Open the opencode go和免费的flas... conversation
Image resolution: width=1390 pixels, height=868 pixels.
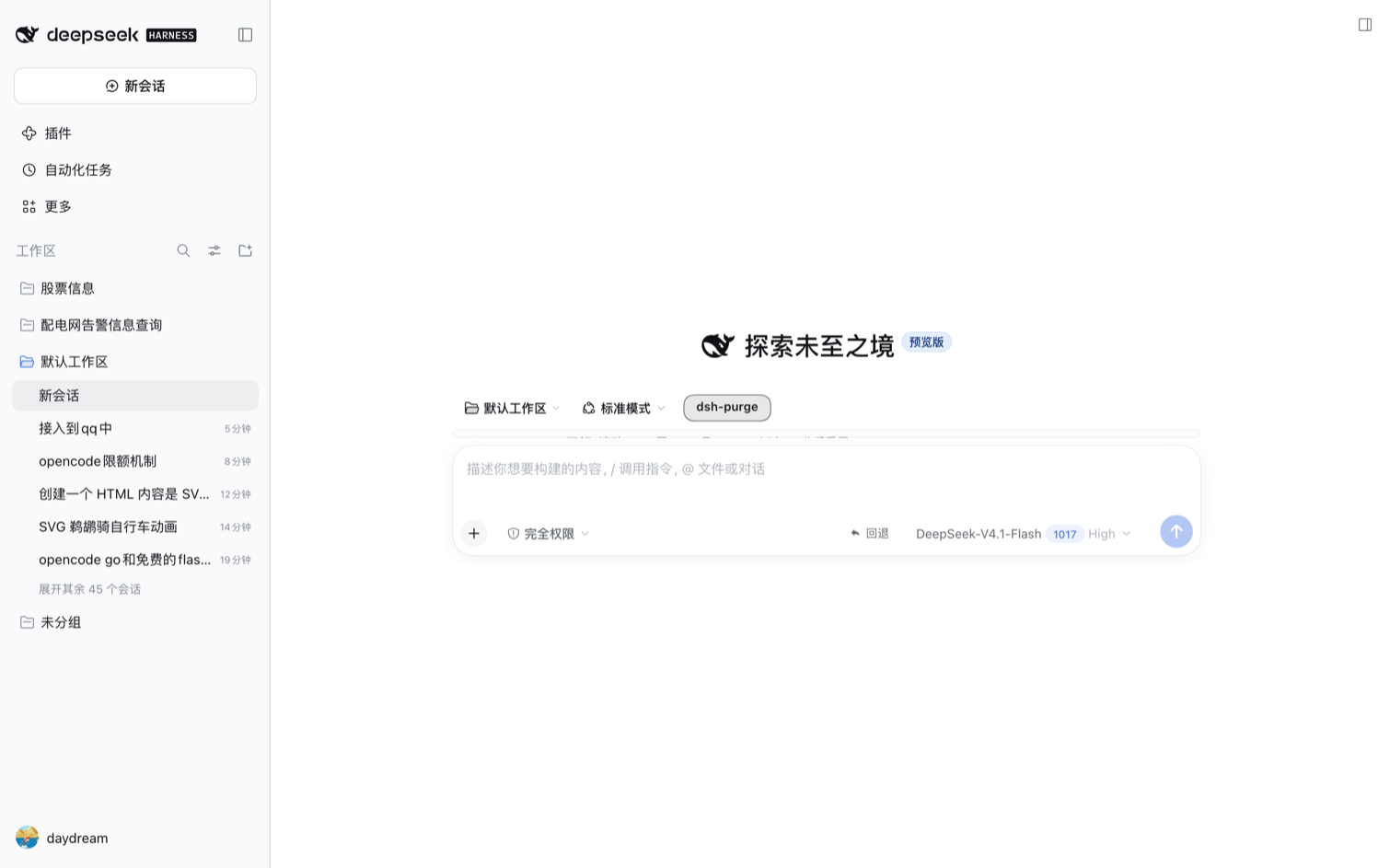tap(135, 560)
